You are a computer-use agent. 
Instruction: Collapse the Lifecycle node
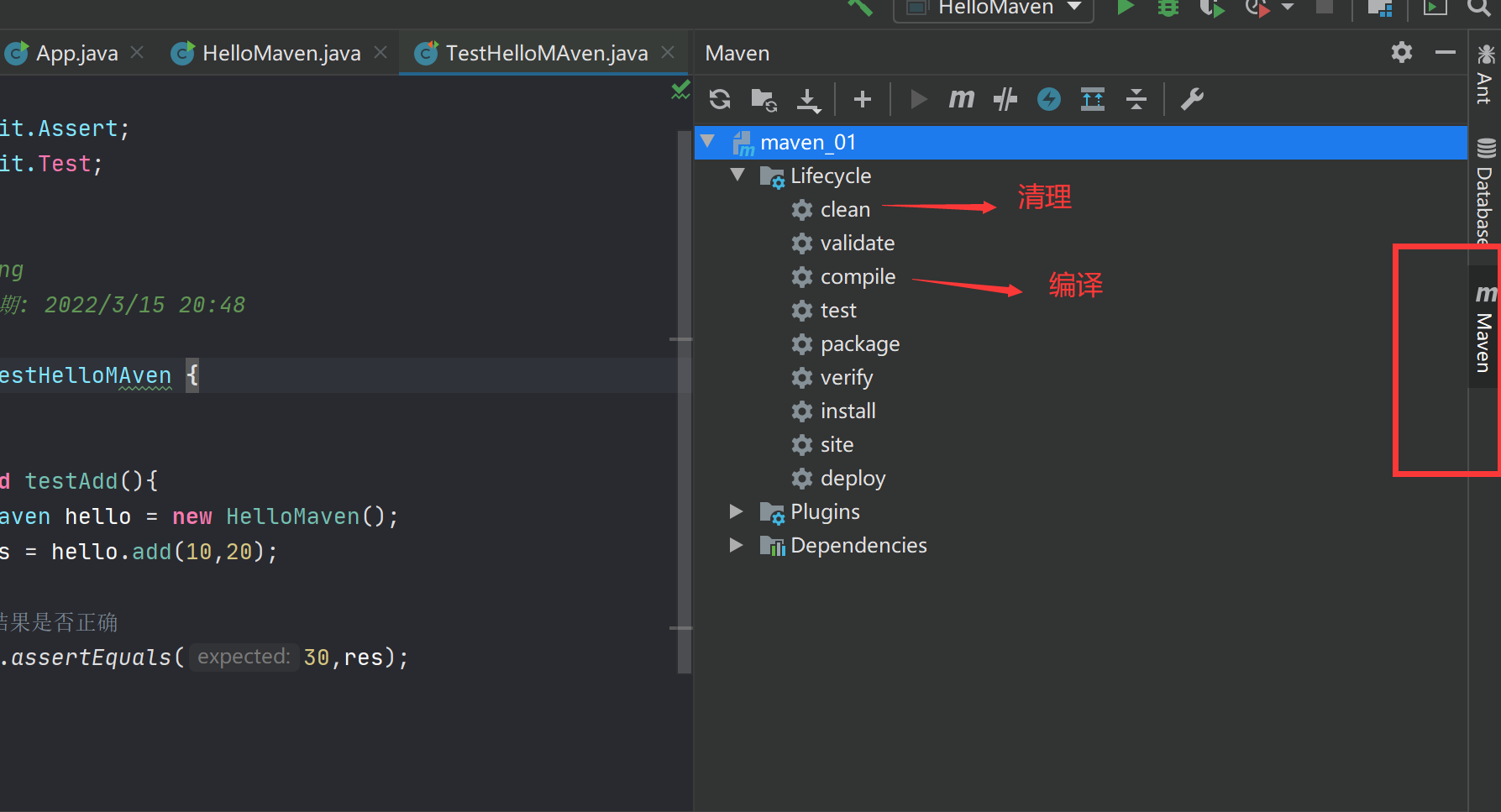tap(737, 175)
